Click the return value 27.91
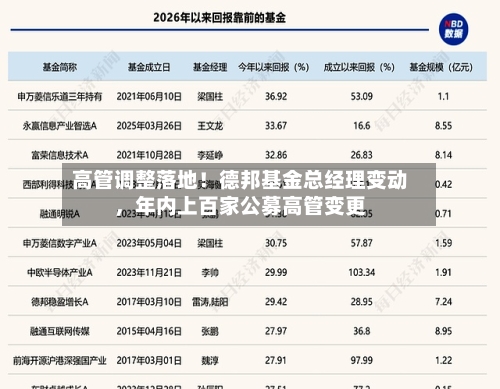 click(276, 361)
